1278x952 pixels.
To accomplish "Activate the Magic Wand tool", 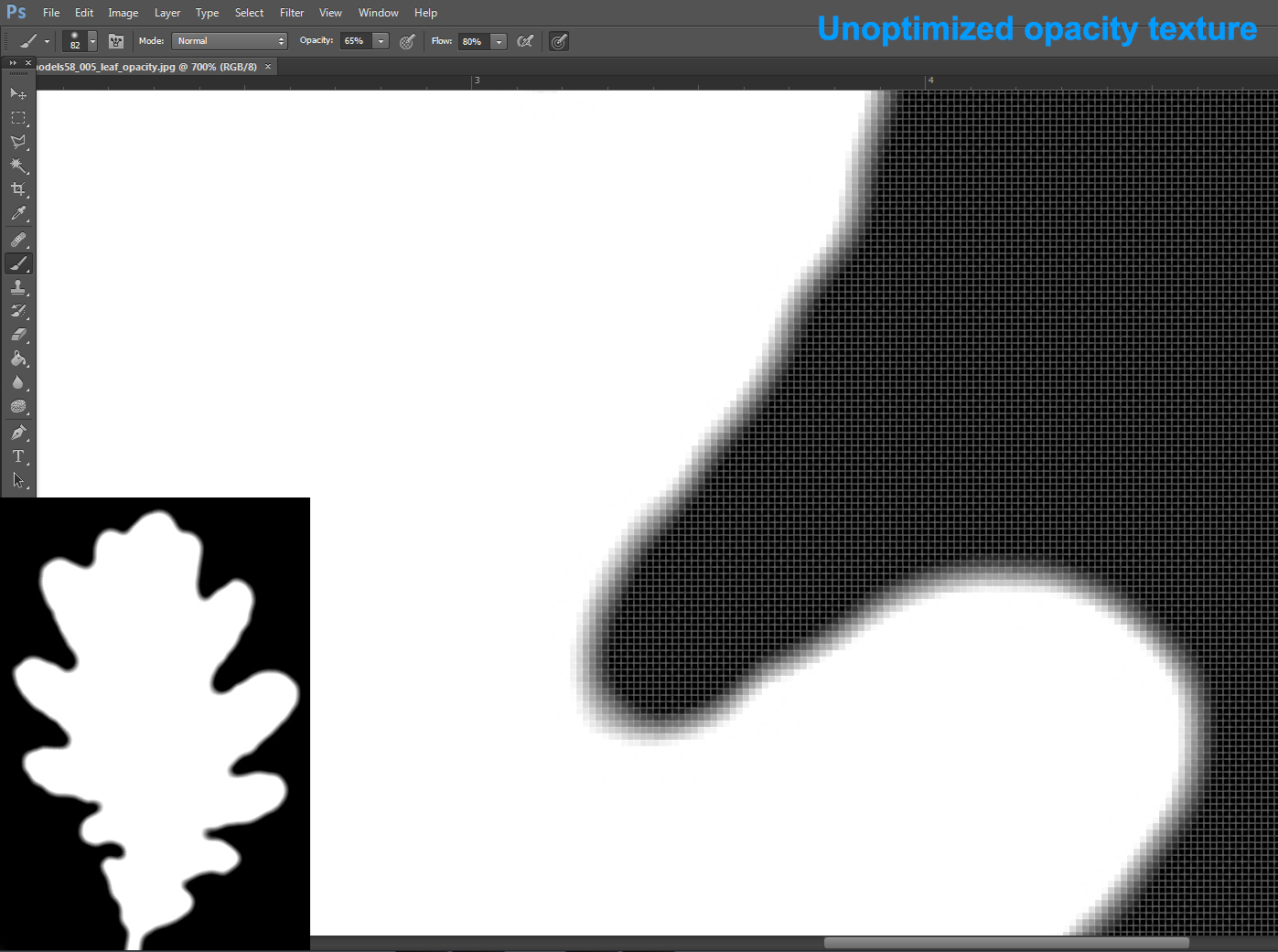I will pos(18,166).
